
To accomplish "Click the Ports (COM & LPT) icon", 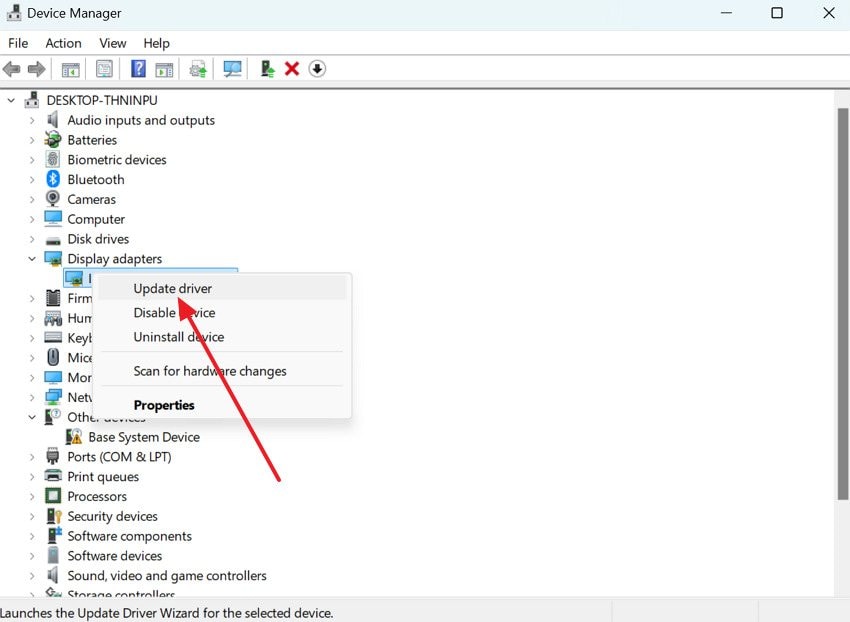I will 53,456.
